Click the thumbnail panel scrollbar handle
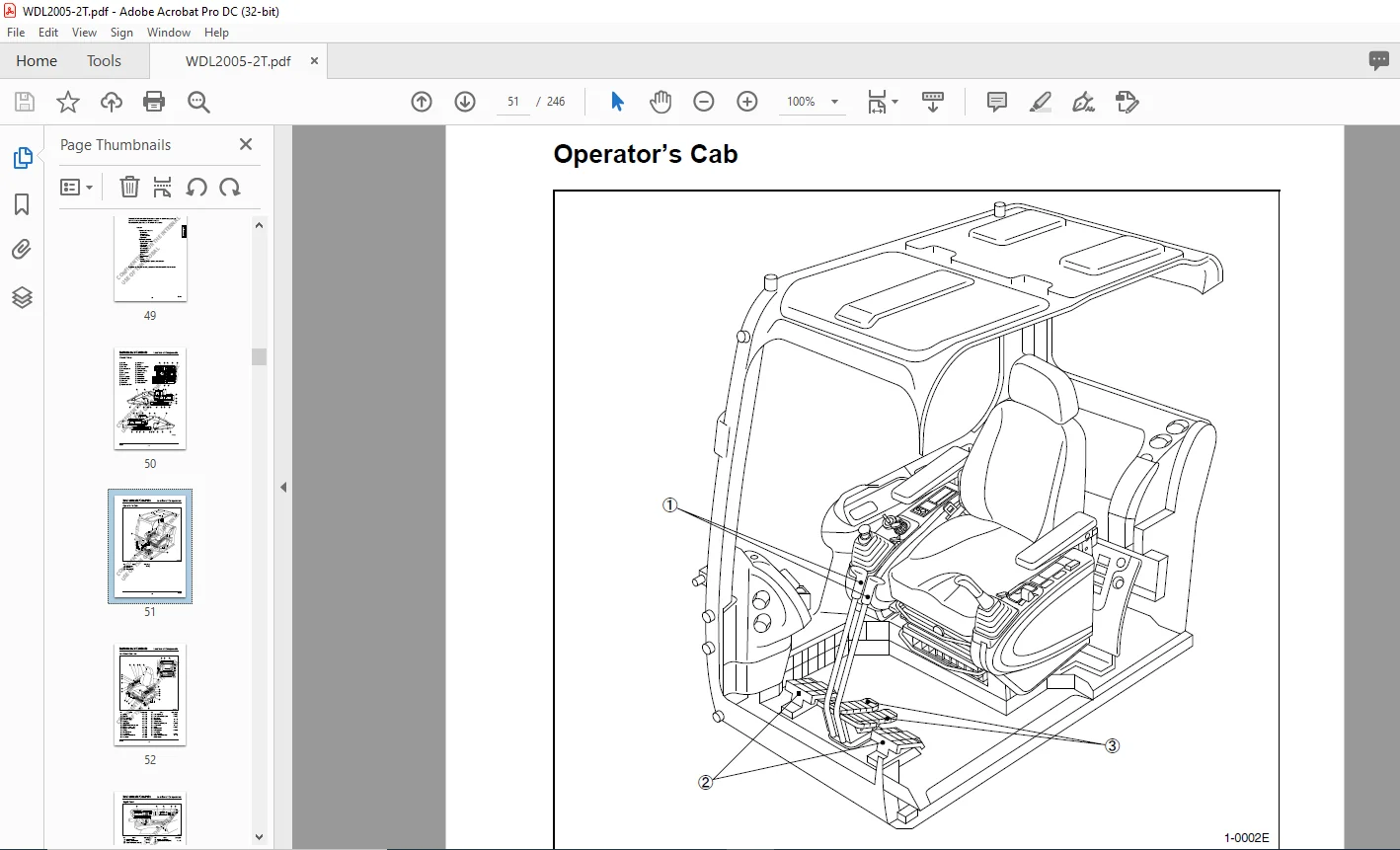1400x850 pixels. [x=260, y=356]
